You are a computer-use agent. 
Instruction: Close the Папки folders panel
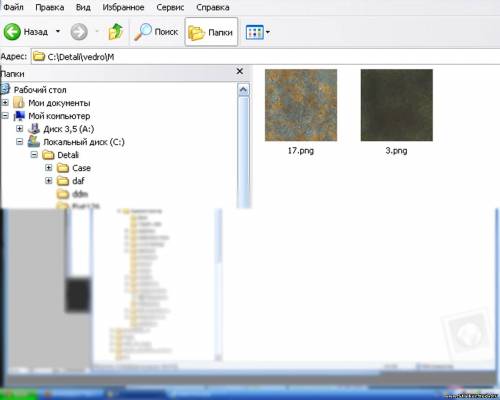239,71
